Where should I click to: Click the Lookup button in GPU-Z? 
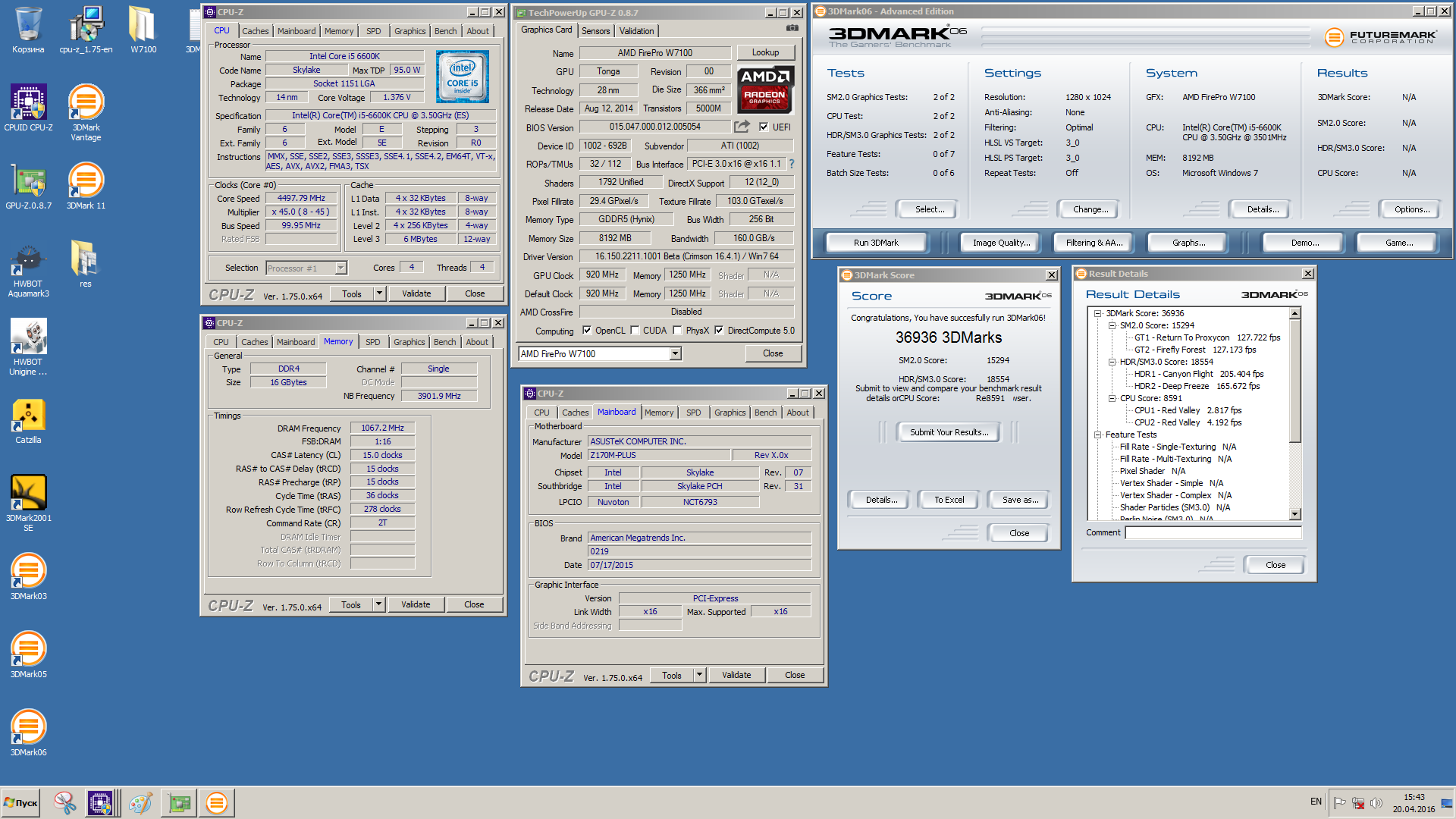tap(765, 52)
